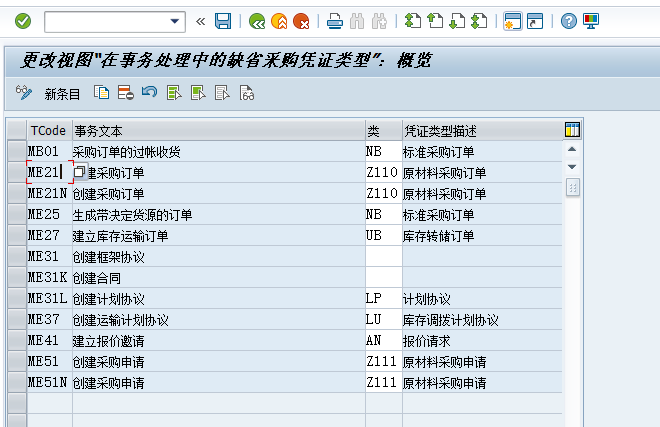
Task: Select the ME25 row selector
Action: (17, 214)
